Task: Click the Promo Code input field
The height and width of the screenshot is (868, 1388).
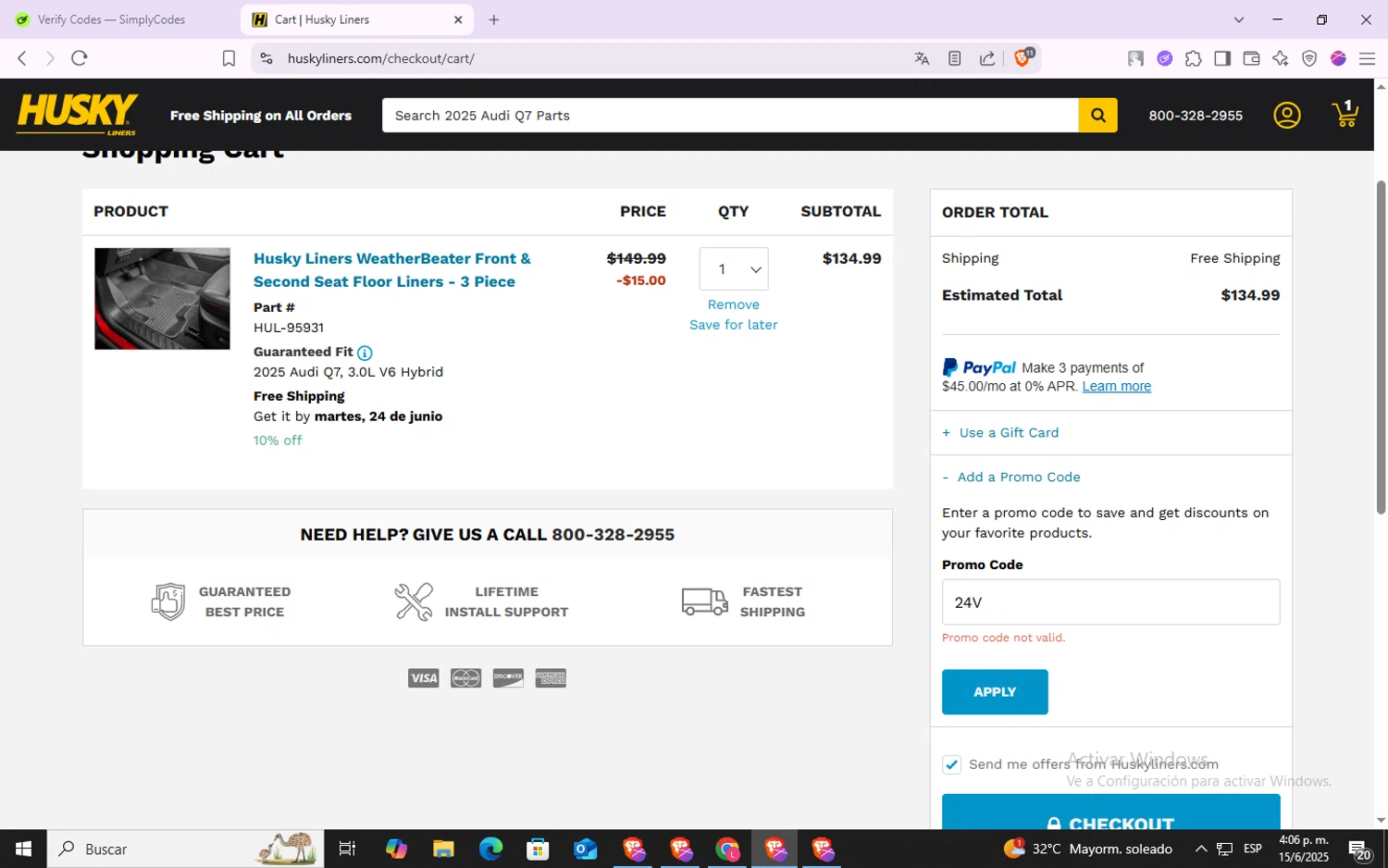Action: (x=1110, y=602)
